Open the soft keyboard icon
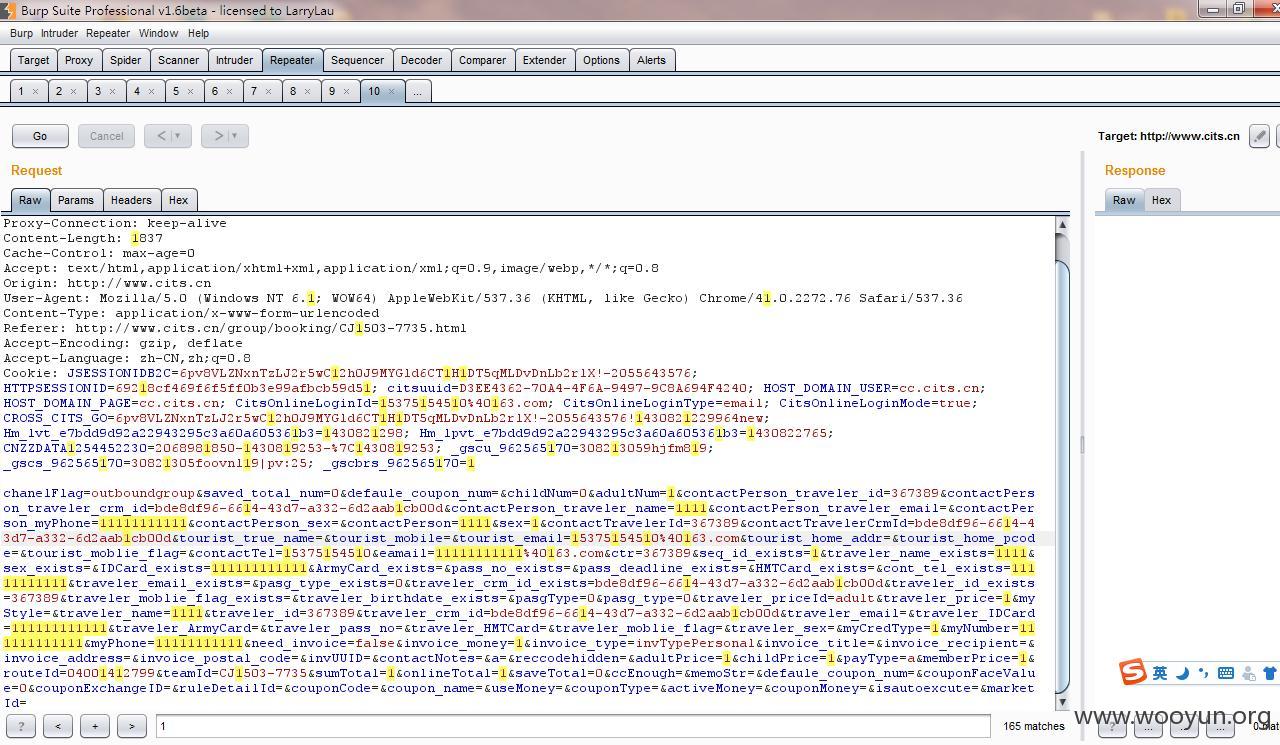The image size is (1280, 745). (1225, 673)
